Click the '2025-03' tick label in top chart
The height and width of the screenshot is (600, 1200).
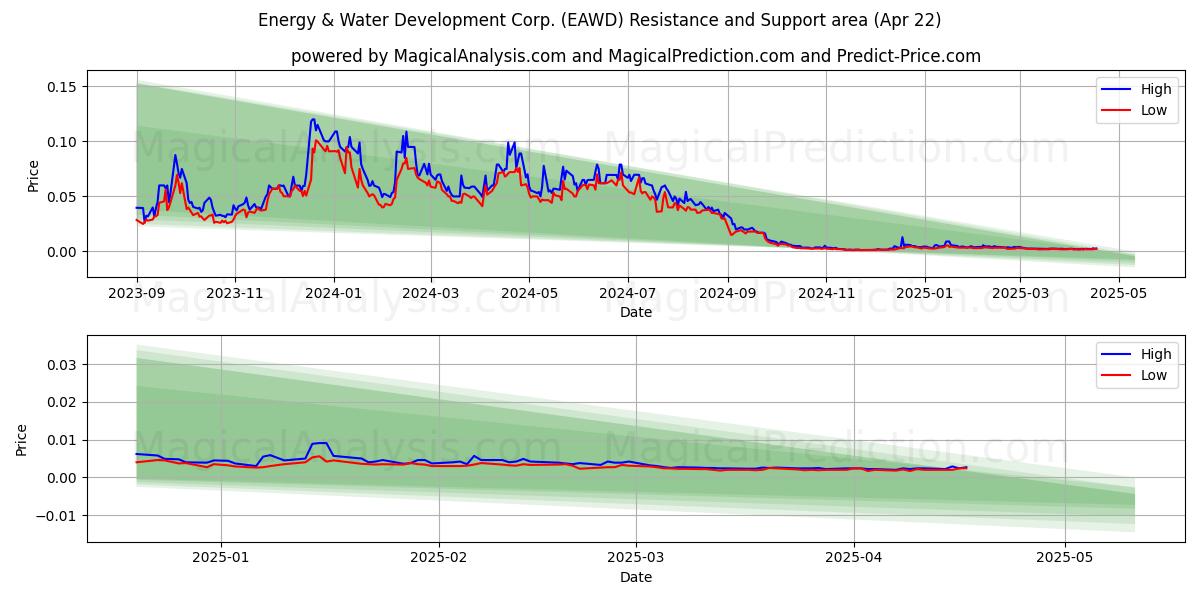(x=1020, y=294)
